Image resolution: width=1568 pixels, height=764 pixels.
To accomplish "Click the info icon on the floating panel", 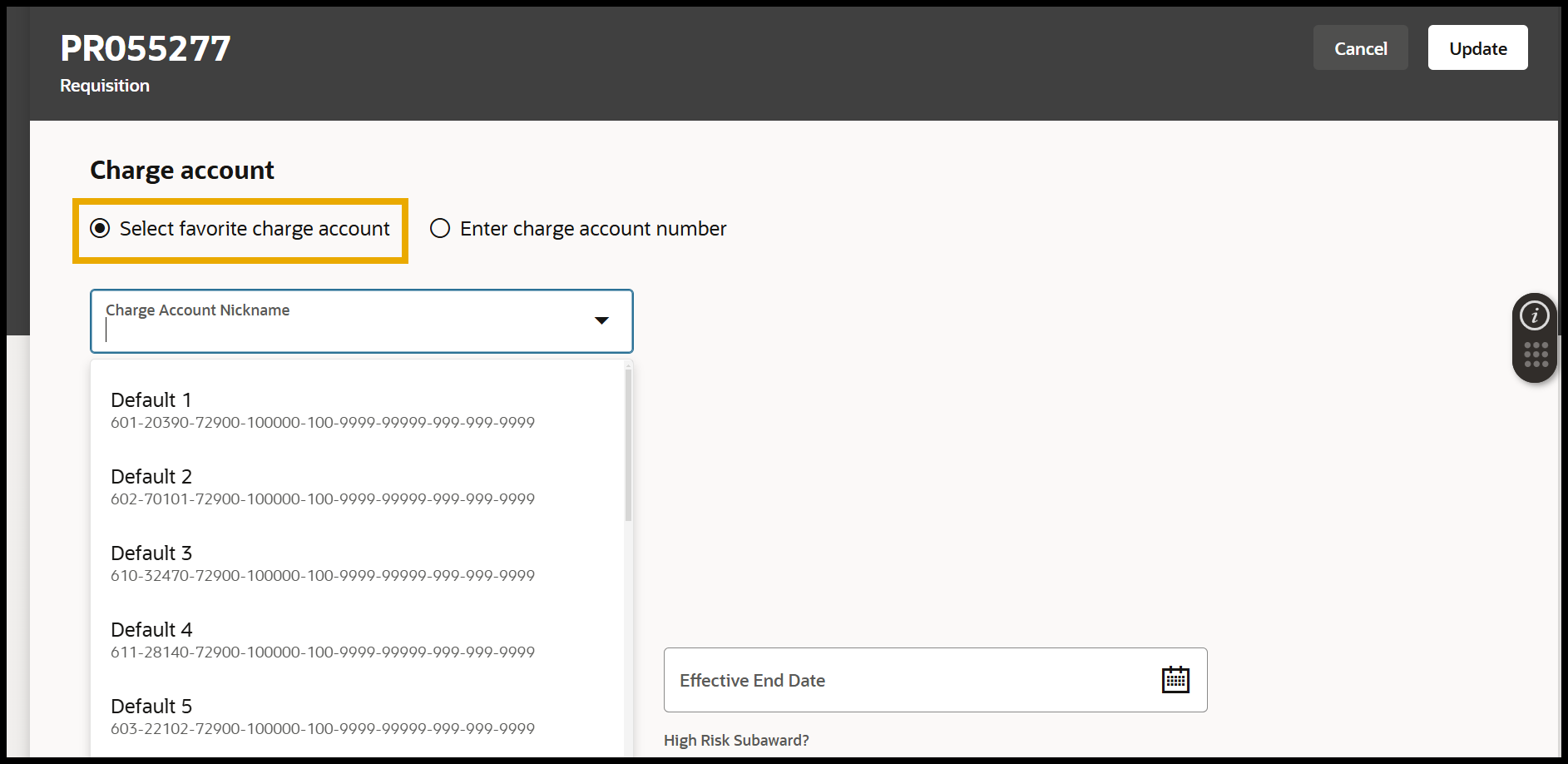I will coord(1534,315).
